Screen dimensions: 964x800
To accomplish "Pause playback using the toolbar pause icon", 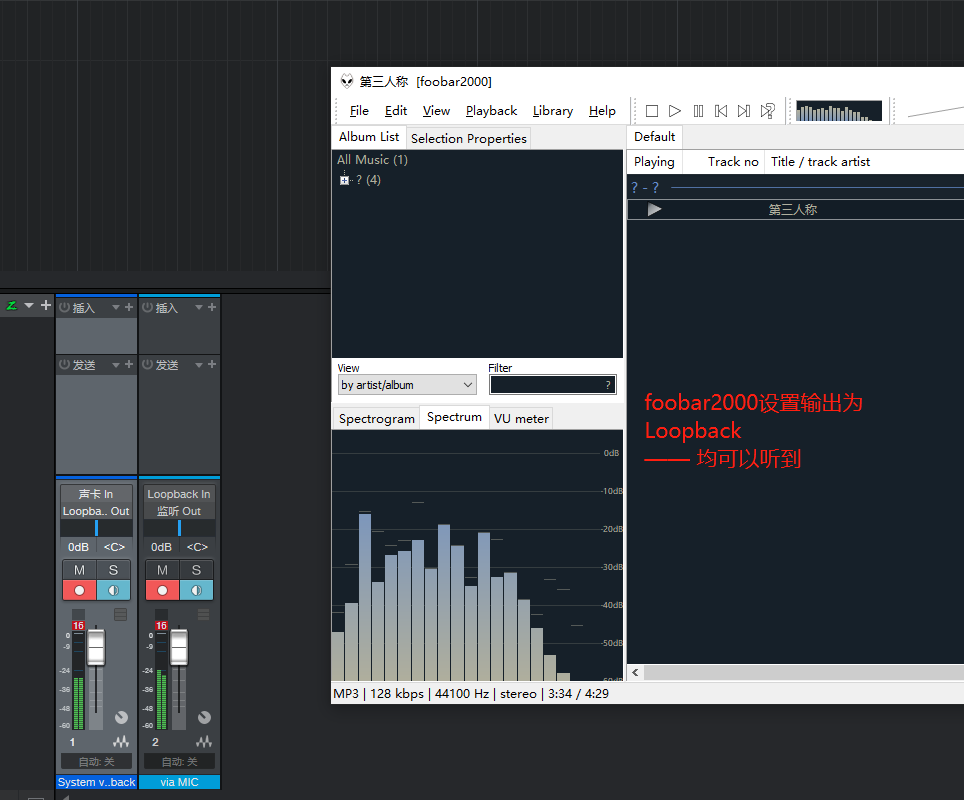I will click(698, 111).
